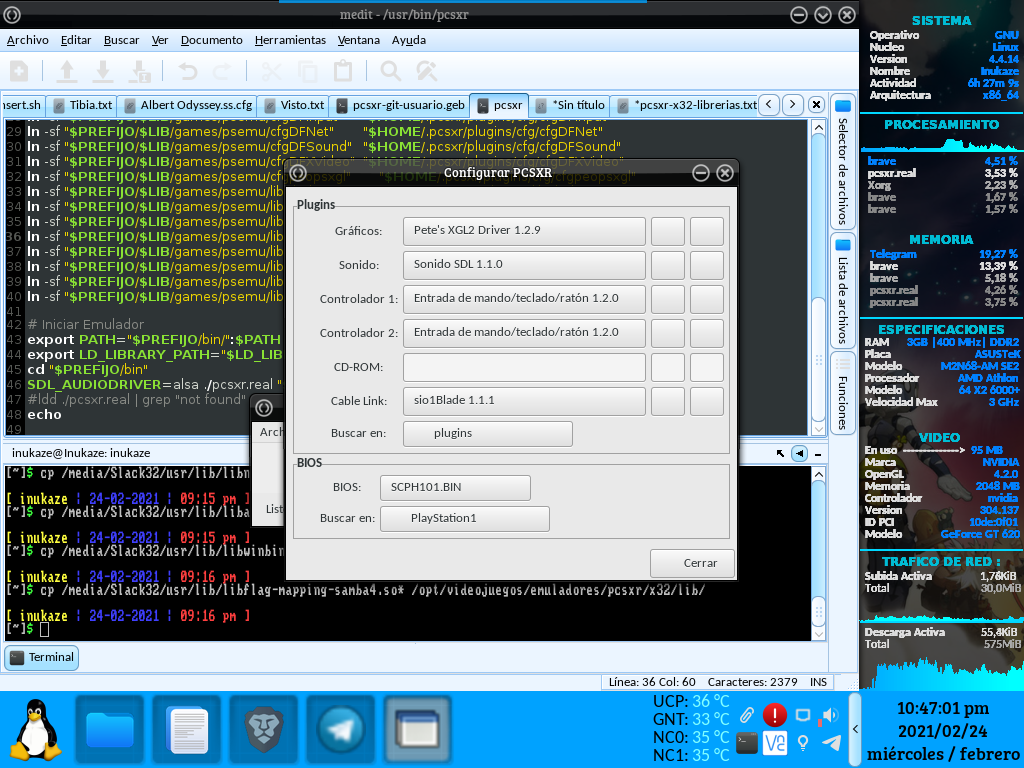
Task: Click the Find and Replace toolbar icon
Action: tap(426, 71)
